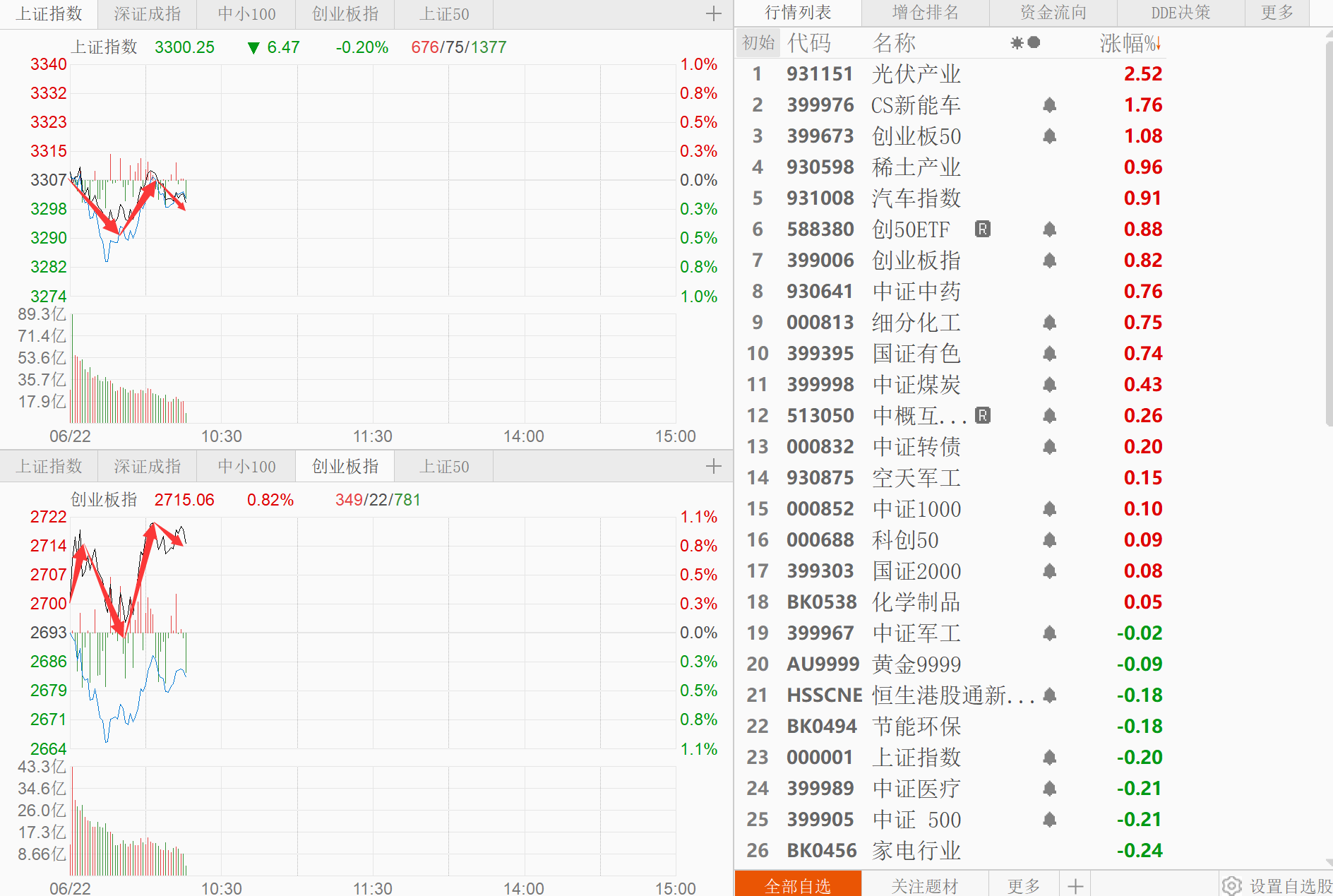Select the 上证指数 tab of the upper chart

(x=49, y=14)
